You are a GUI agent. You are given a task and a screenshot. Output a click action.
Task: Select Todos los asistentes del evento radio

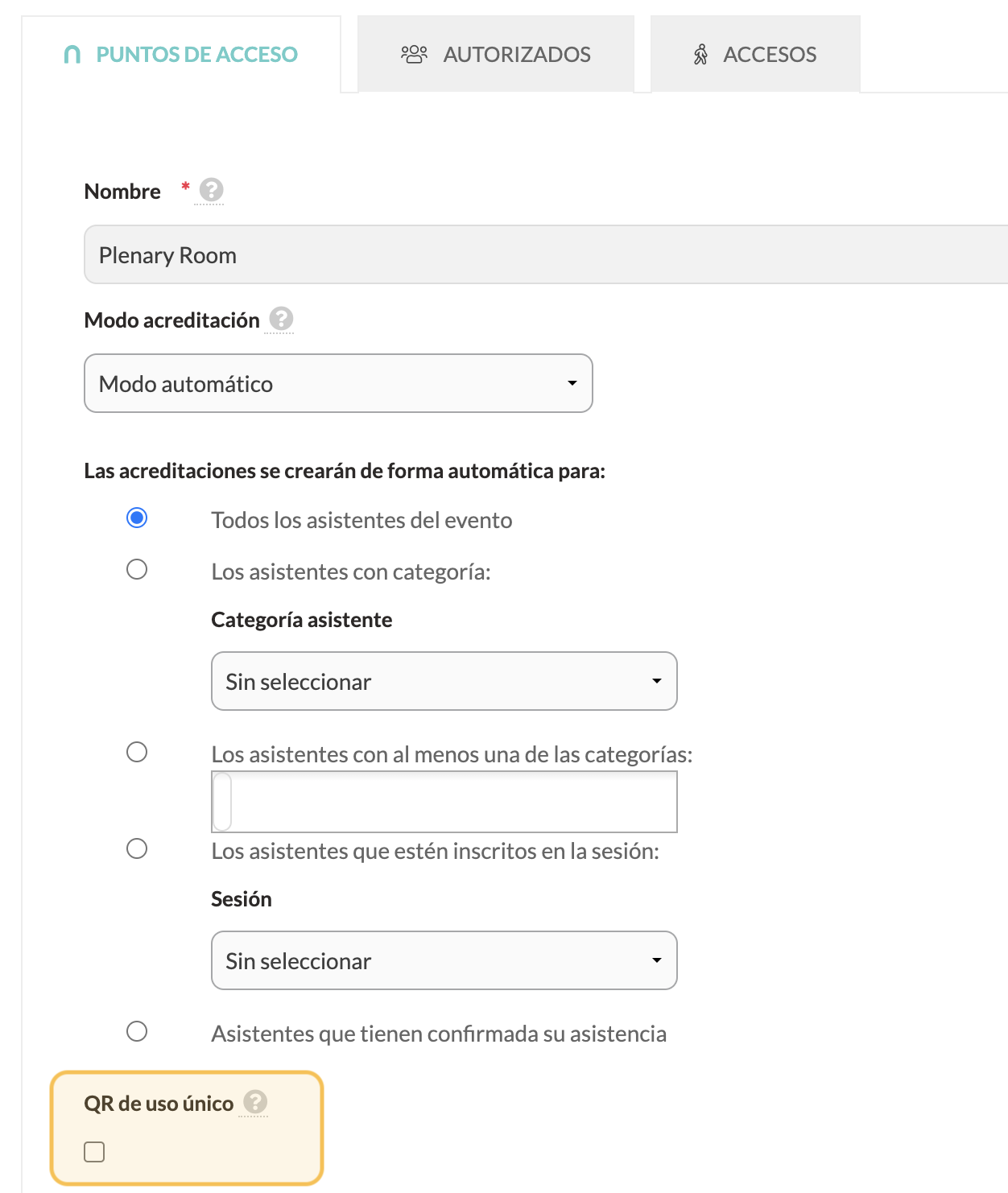pyautogui.click(x=137, y=518)
